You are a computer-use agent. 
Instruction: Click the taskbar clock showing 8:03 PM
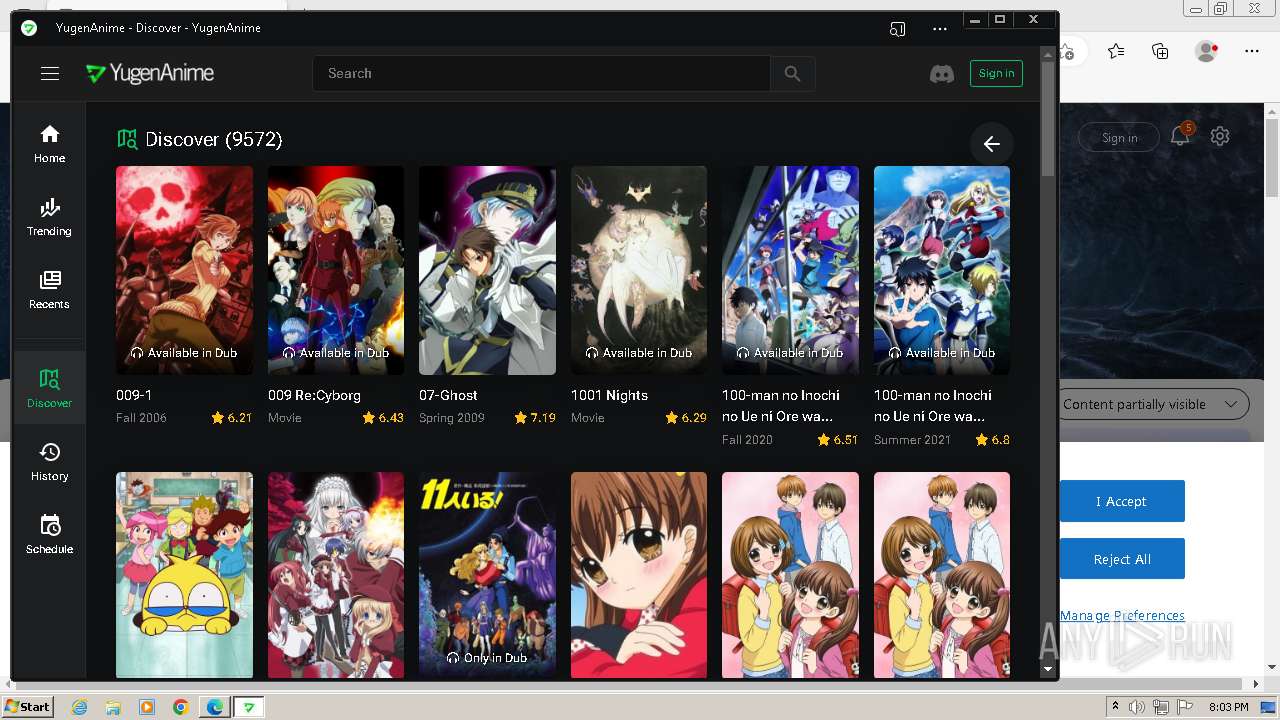[1229, 707]
